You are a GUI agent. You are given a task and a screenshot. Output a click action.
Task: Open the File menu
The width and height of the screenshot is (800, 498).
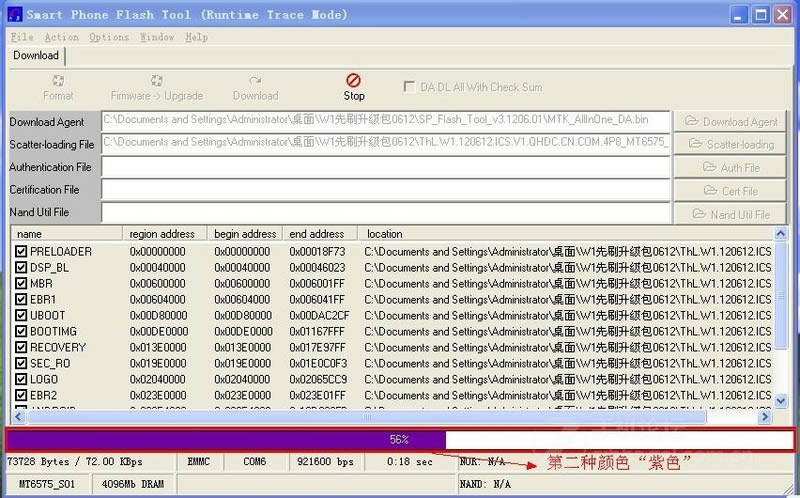[21, 37]
